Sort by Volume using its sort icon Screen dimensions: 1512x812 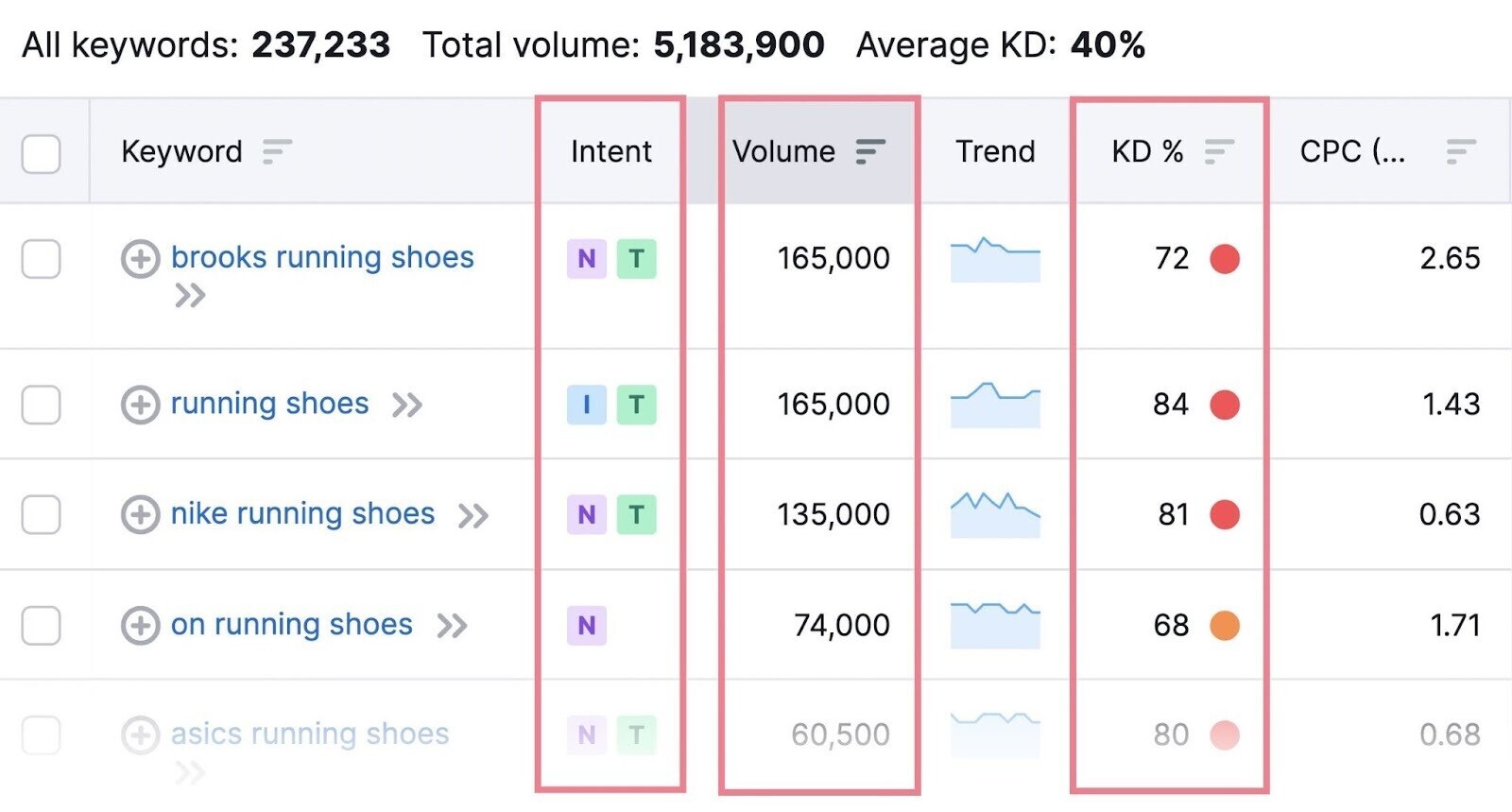tap(870, 151)
